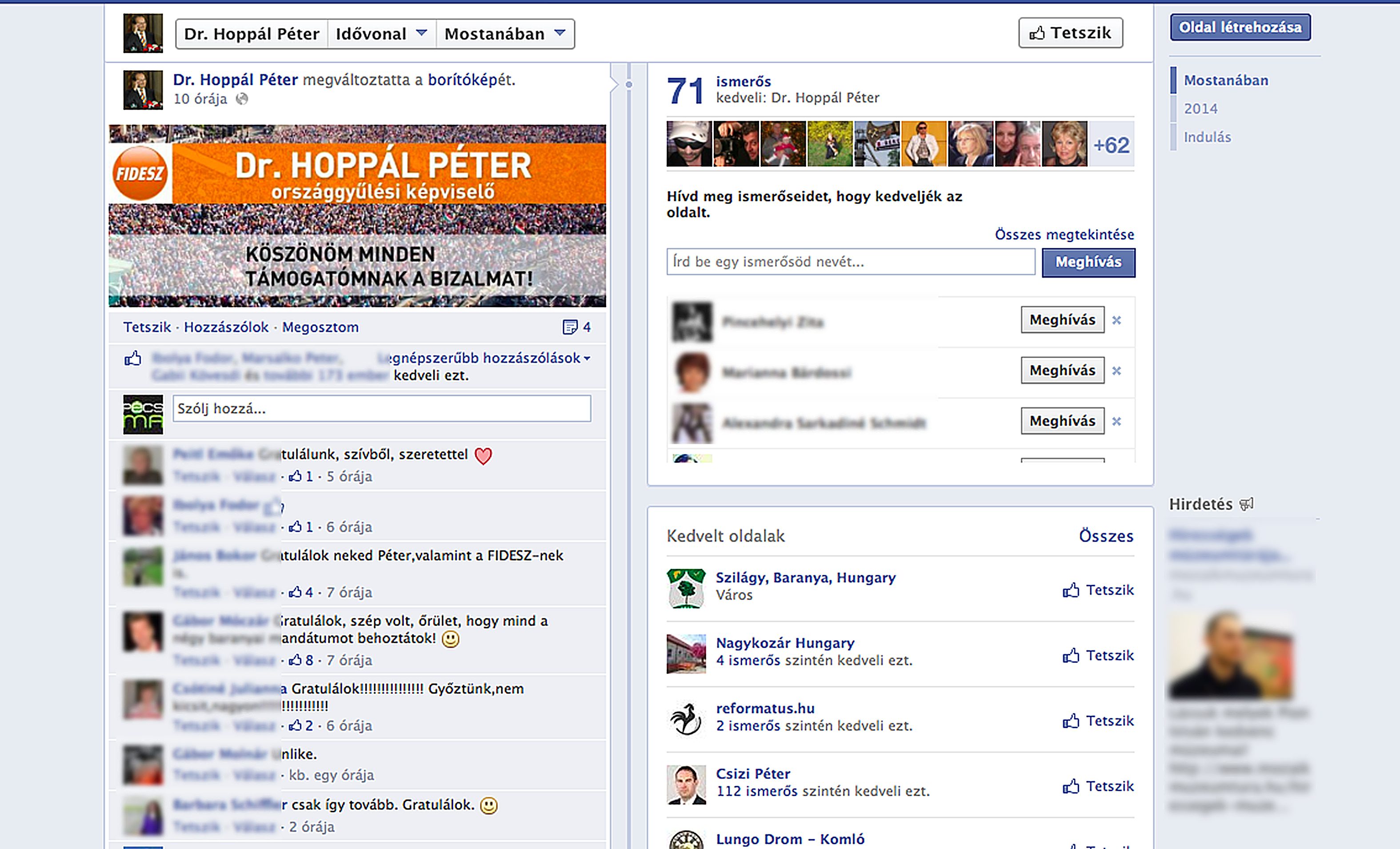Click the Hirdetés megaphone icon
The width and height of the screenshot is (1400, 849).
pos(1246,504)
